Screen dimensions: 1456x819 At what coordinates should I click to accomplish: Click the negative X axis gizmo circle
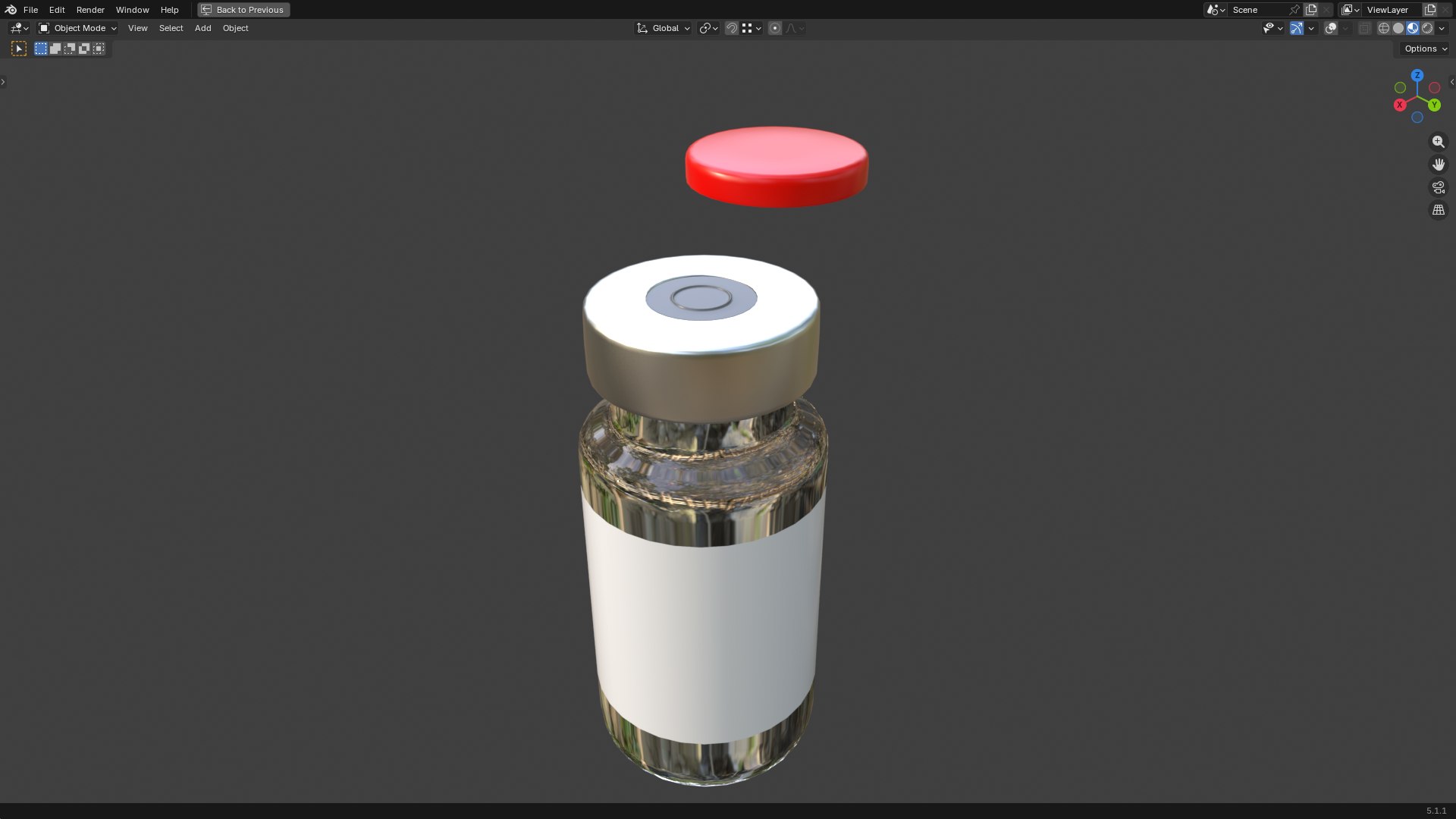1435,88
